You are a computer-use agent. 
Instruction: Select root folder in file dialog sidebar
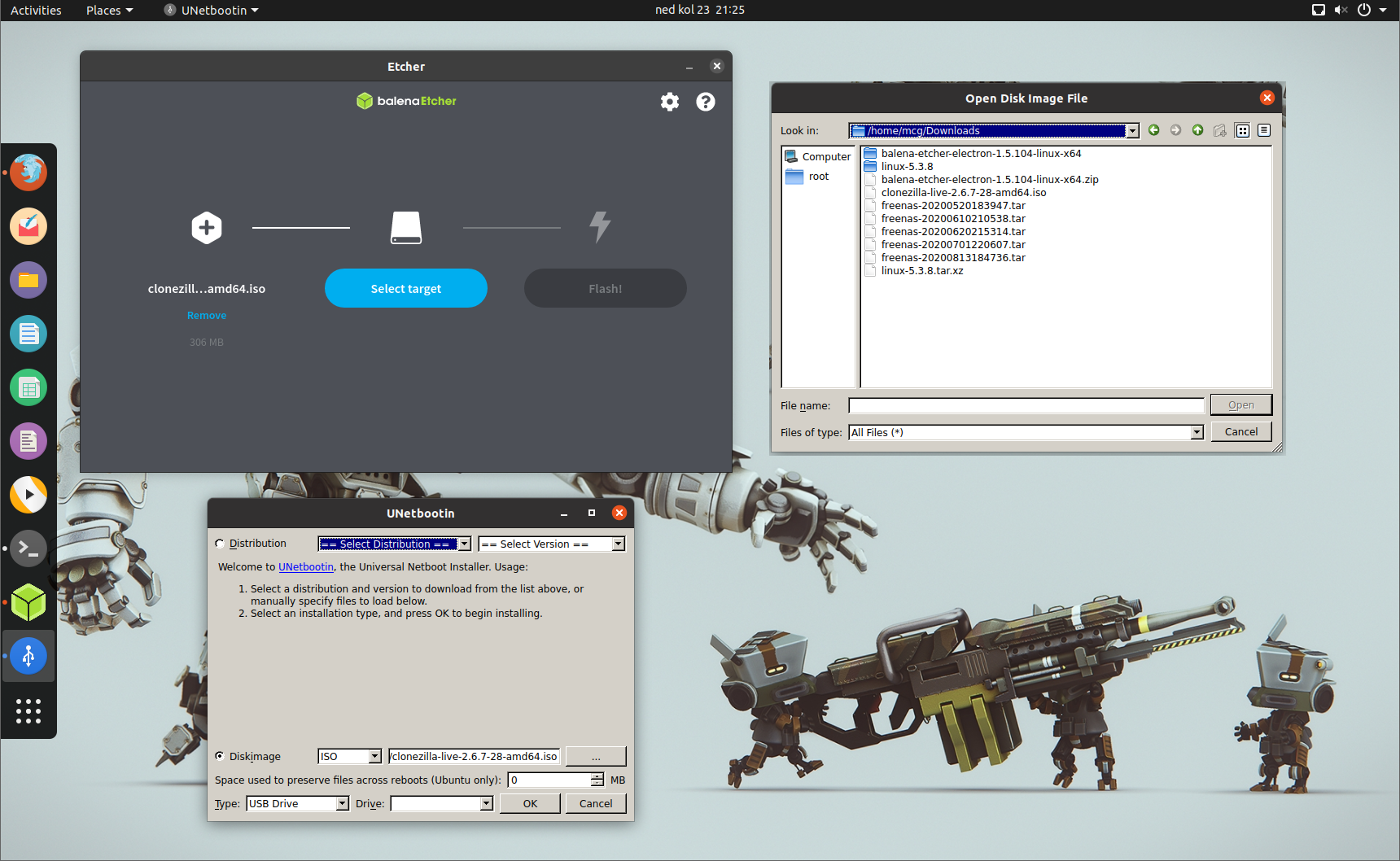807,177
